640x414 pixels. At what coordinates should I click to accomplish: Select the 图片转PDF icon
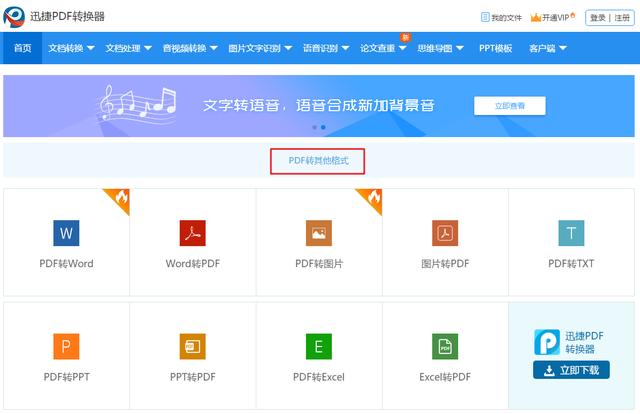point(445,233)
